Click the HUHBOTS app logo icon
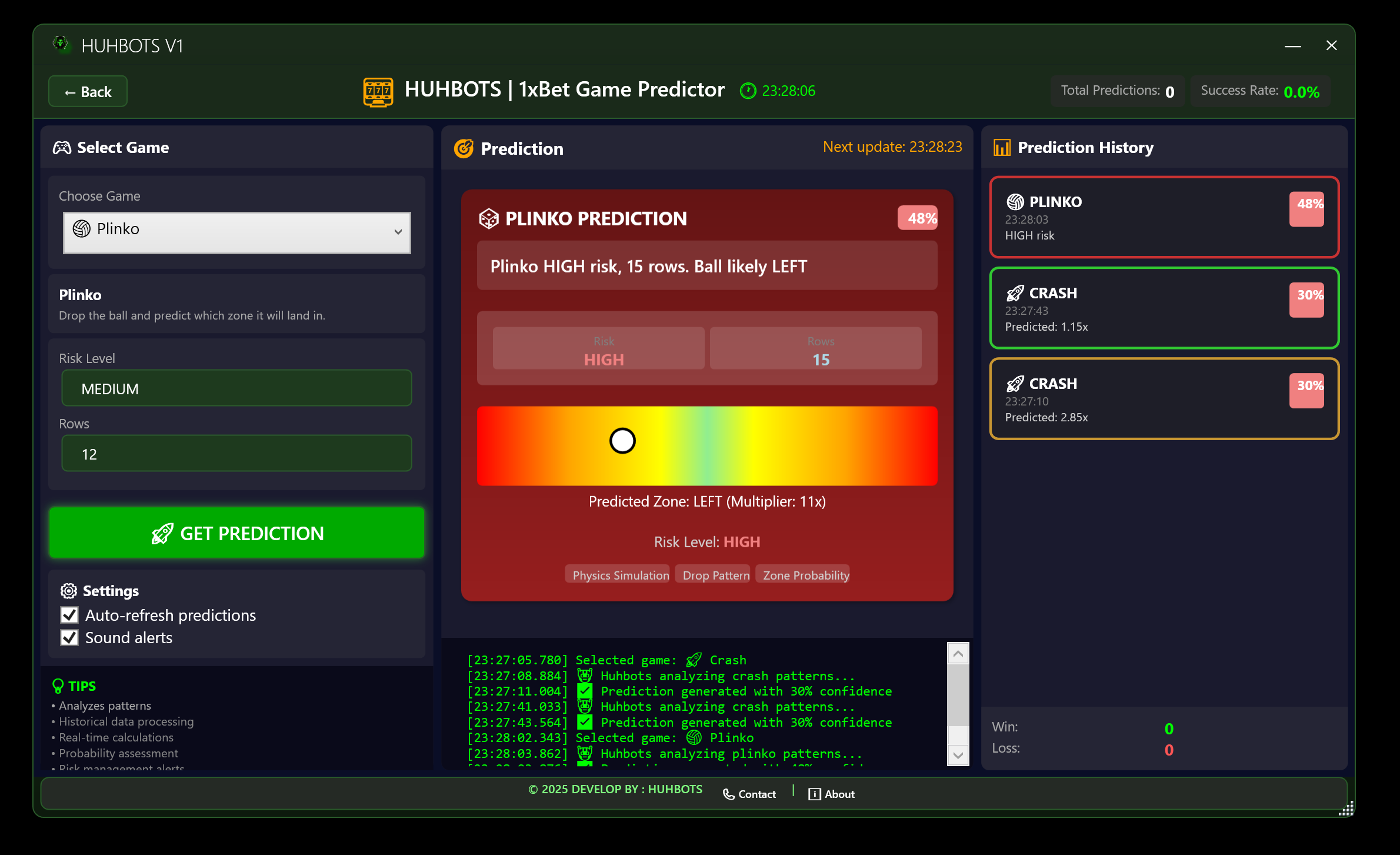 [61, 44]
